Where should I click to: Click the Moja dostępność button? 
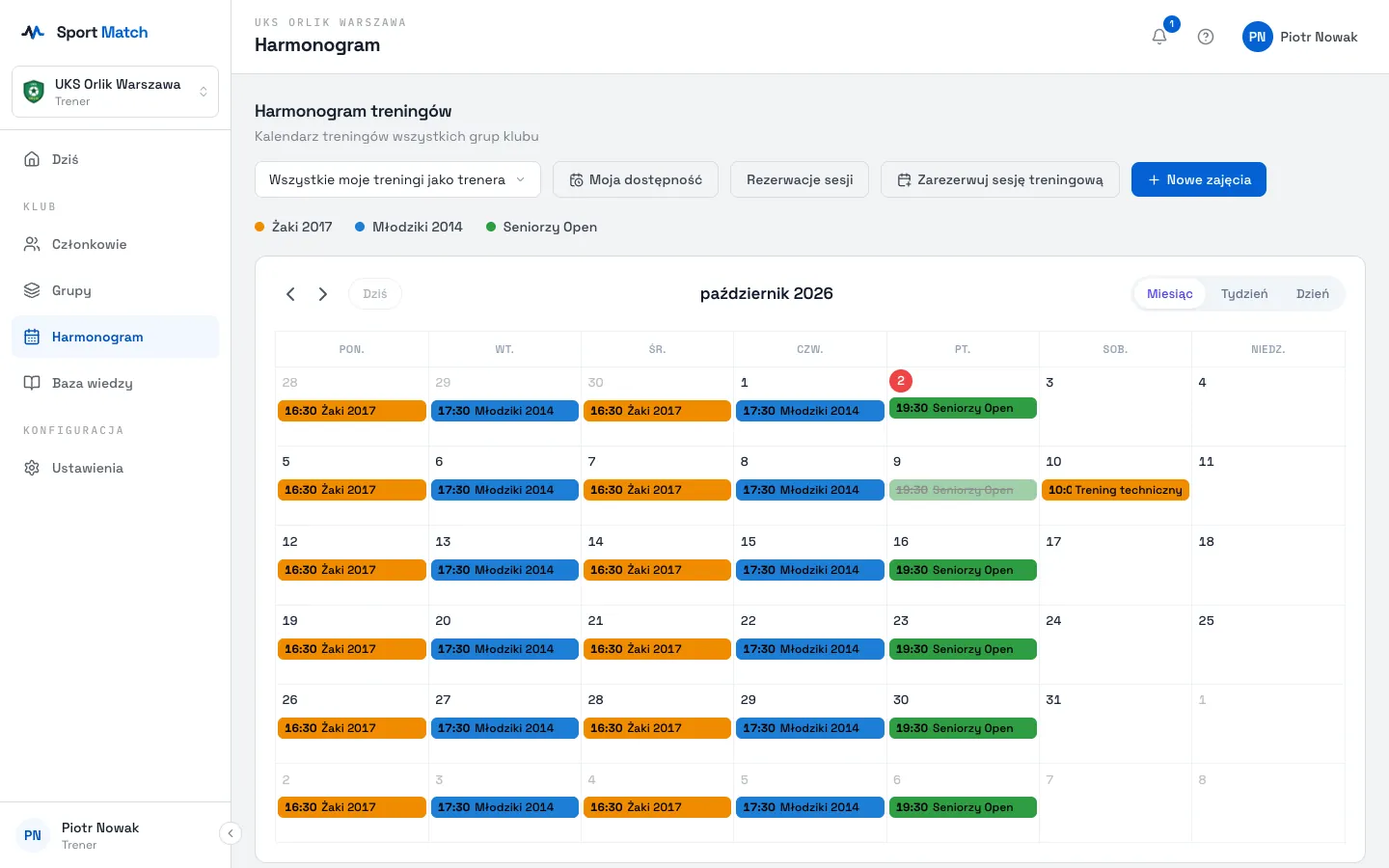coord(636,179)
